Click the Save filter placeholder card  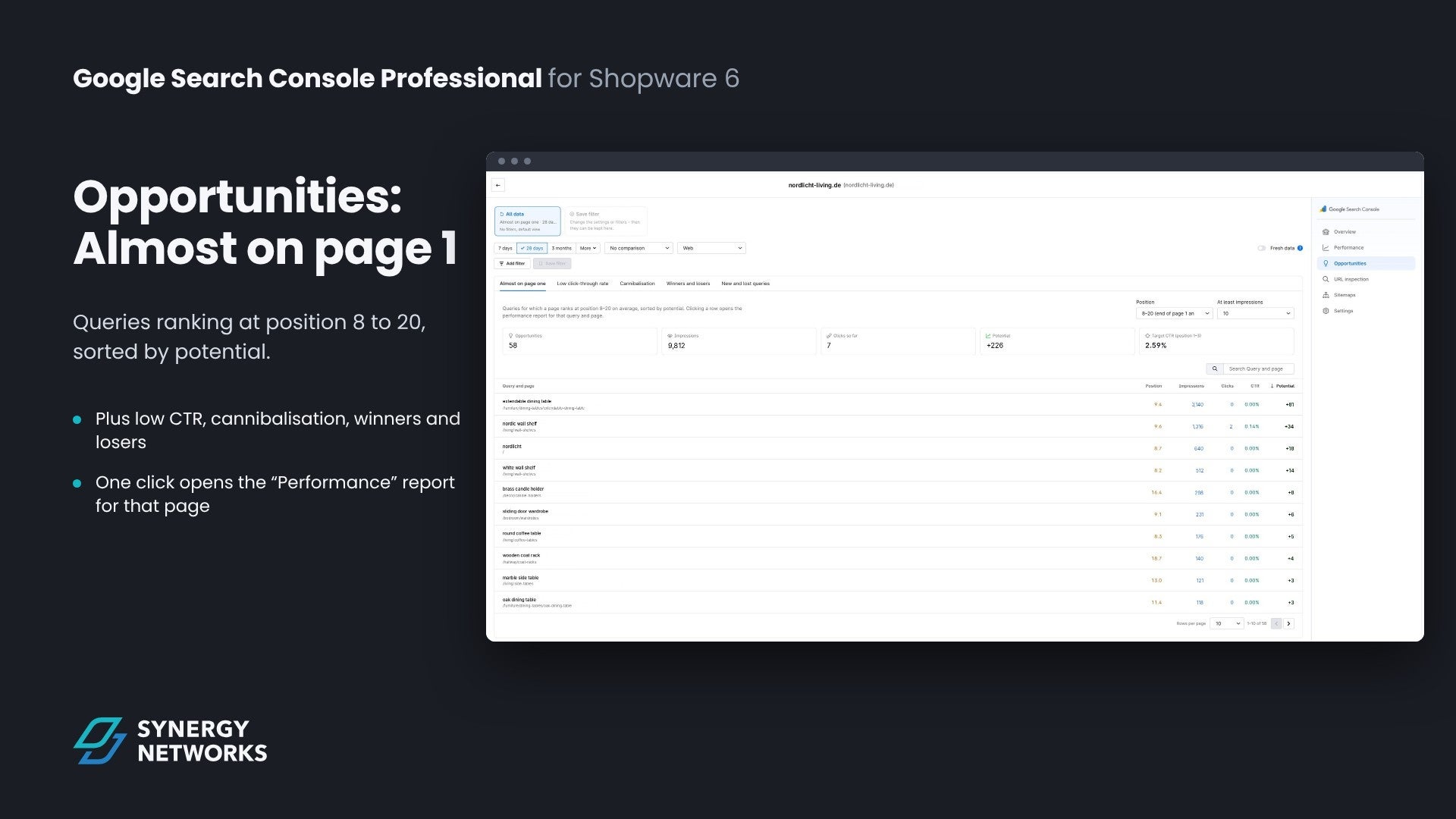click(605, 221)
